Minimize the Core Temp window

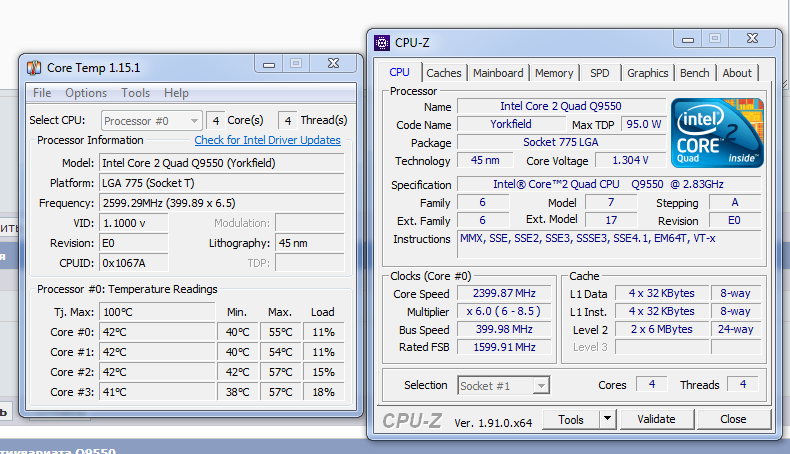(269, 64)
